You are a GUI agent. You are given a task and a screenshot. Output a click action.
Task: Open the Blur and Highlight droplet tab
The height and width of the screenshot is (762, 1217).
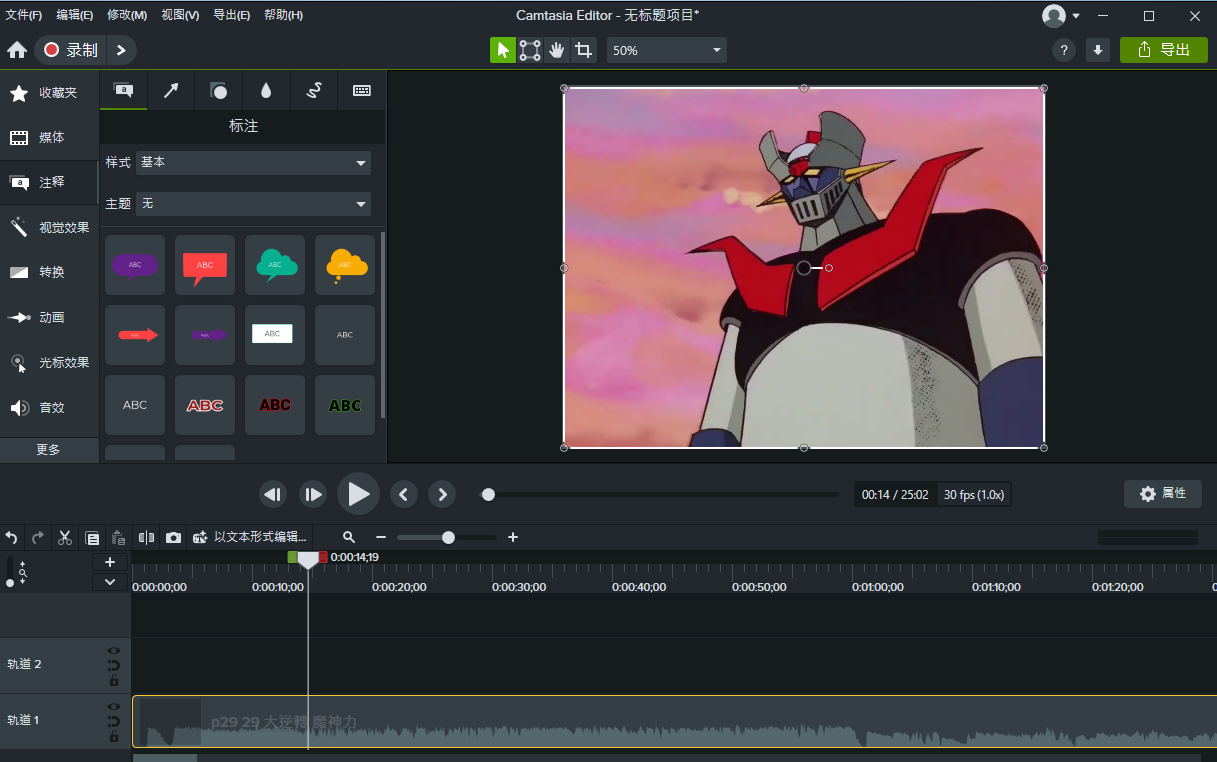[x=266, y=90]
